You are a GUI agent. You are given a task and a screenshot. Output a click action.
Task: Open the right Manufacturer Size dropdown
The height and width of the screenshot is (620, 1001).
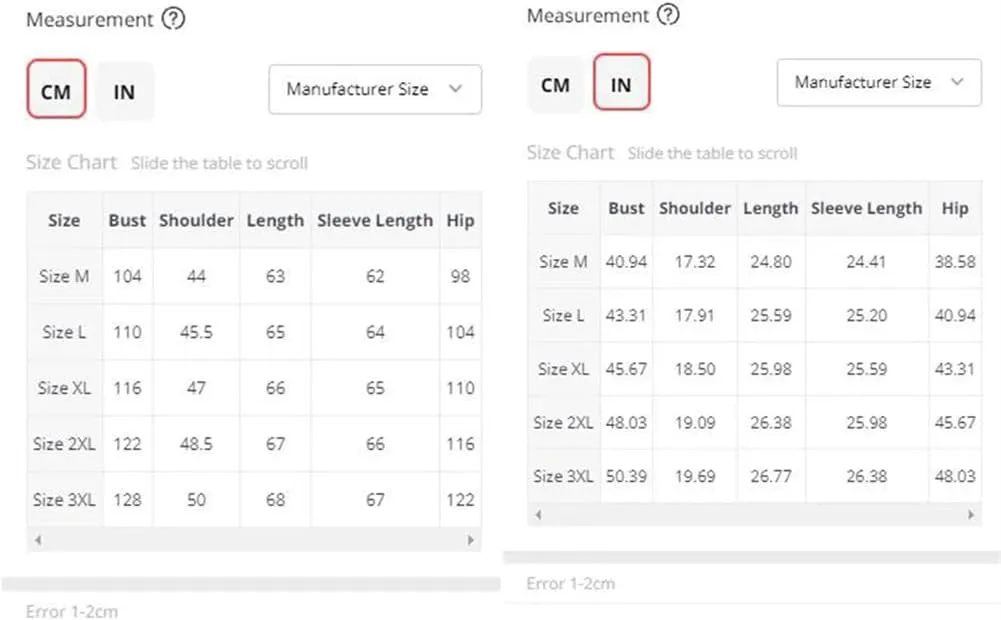[x=879, y=82]
